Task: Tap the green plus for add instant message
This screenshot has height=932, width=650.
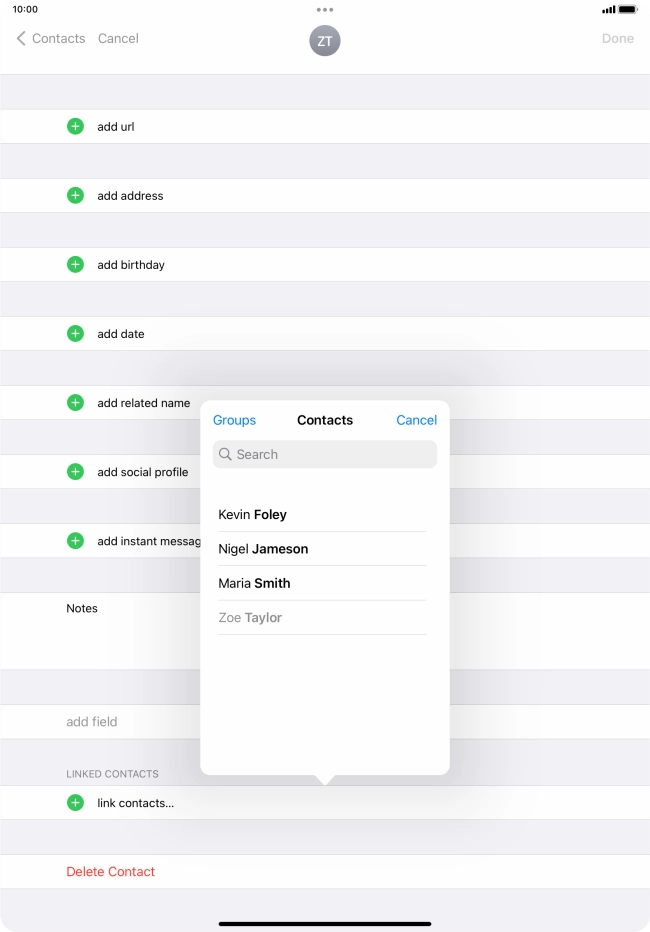Action: click(x=75, y=541)
